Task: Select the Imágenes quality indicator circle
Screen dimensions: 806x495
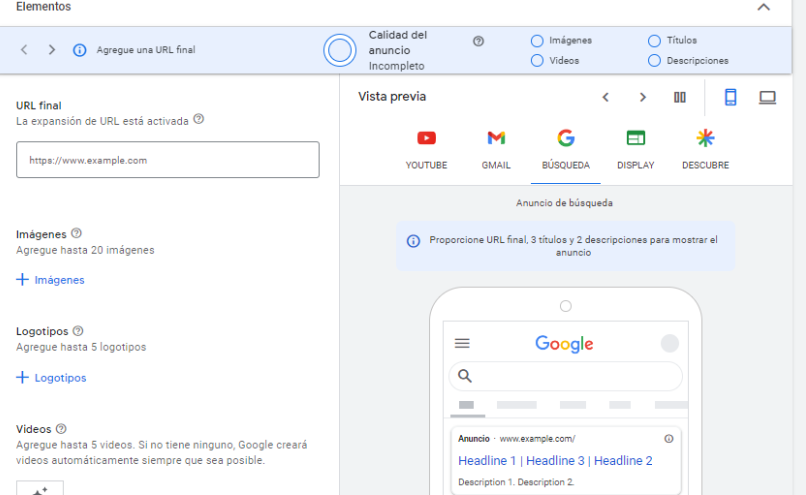Action: tap(537, 41)
